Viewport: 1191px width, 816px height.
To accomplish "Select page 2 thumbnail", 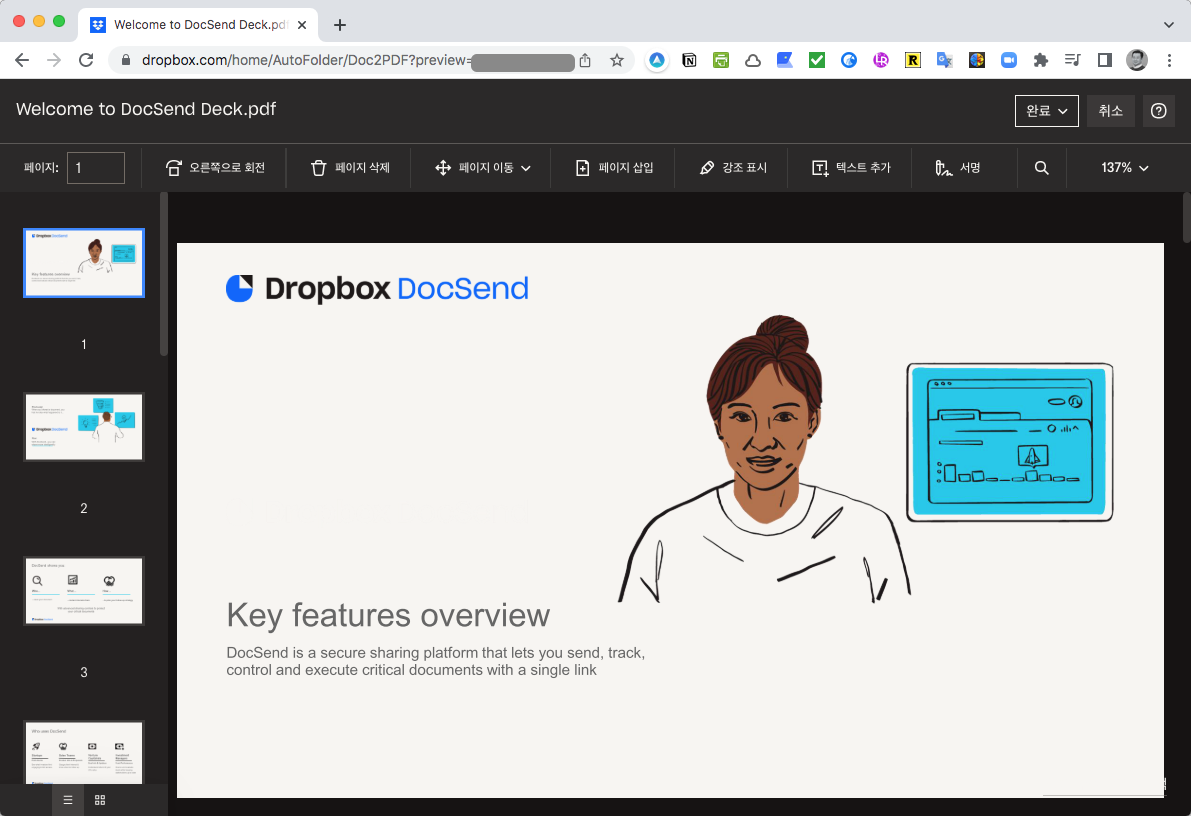I will (84, 427).
